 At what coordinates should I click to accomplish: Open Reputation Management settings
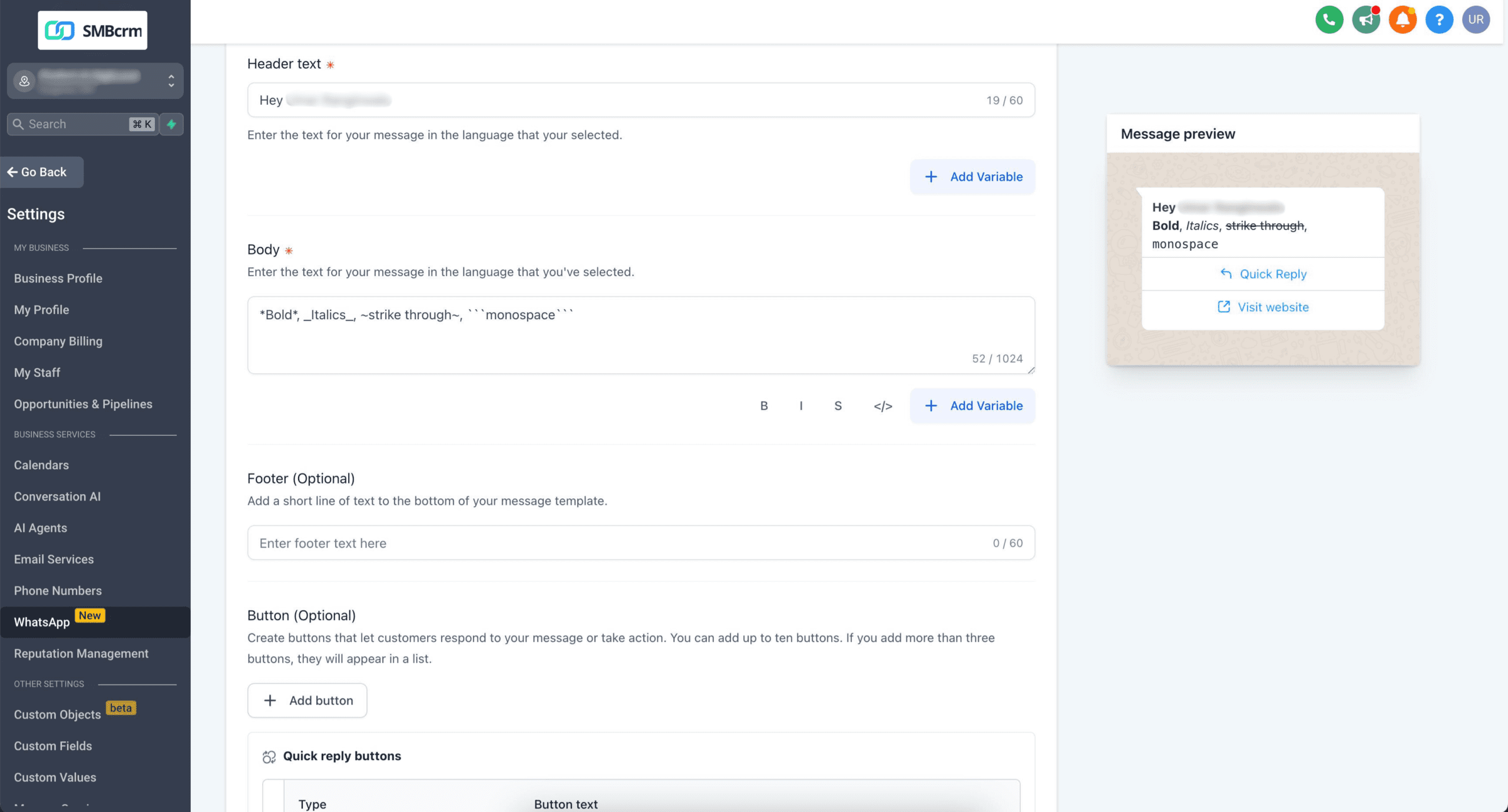(81, 654)
